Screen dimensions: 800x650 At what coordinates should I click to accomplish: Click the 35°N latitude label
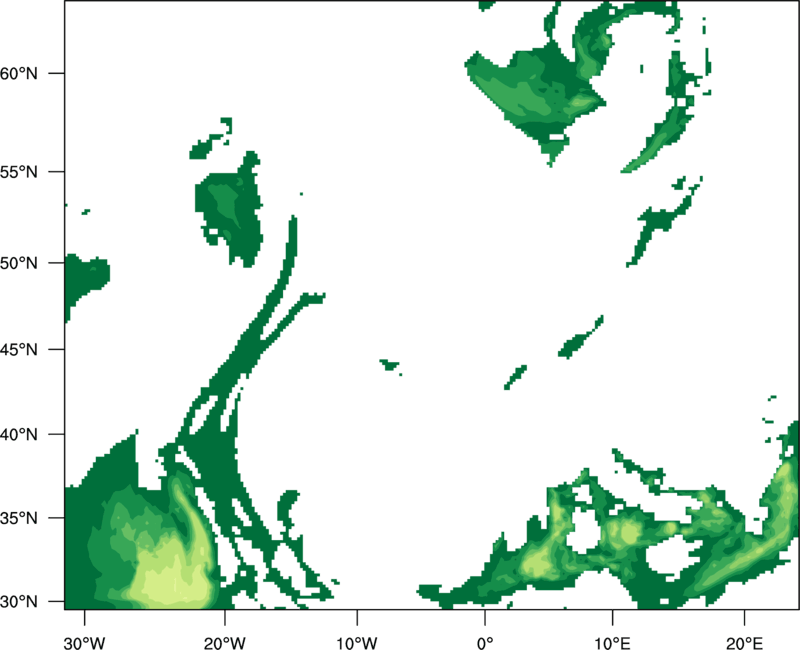19,518
